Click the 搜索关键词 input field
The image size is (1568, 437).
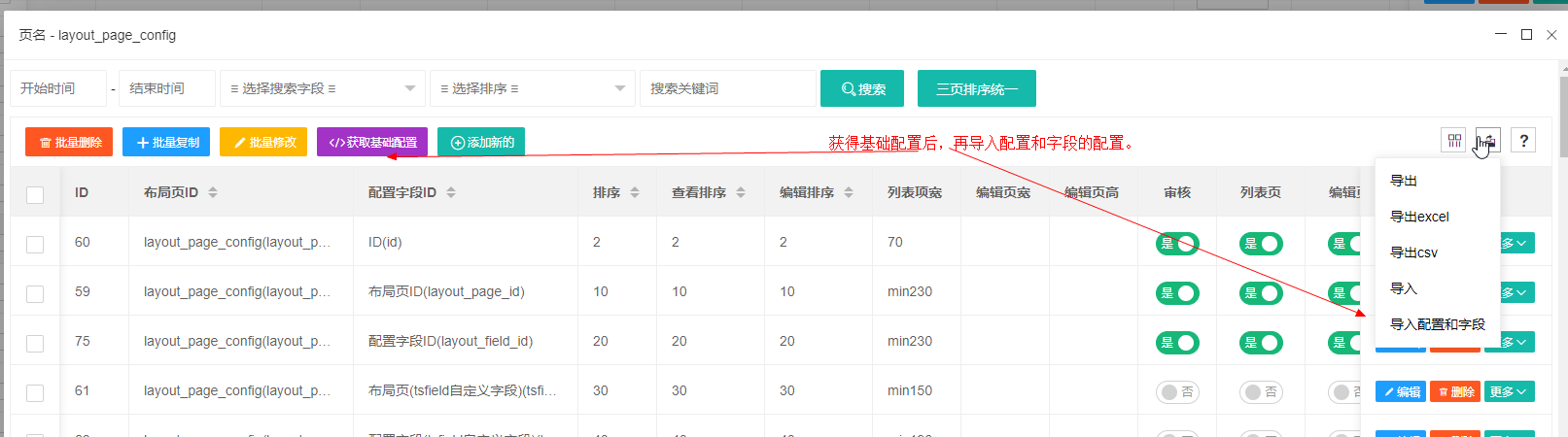click(727, 88)
